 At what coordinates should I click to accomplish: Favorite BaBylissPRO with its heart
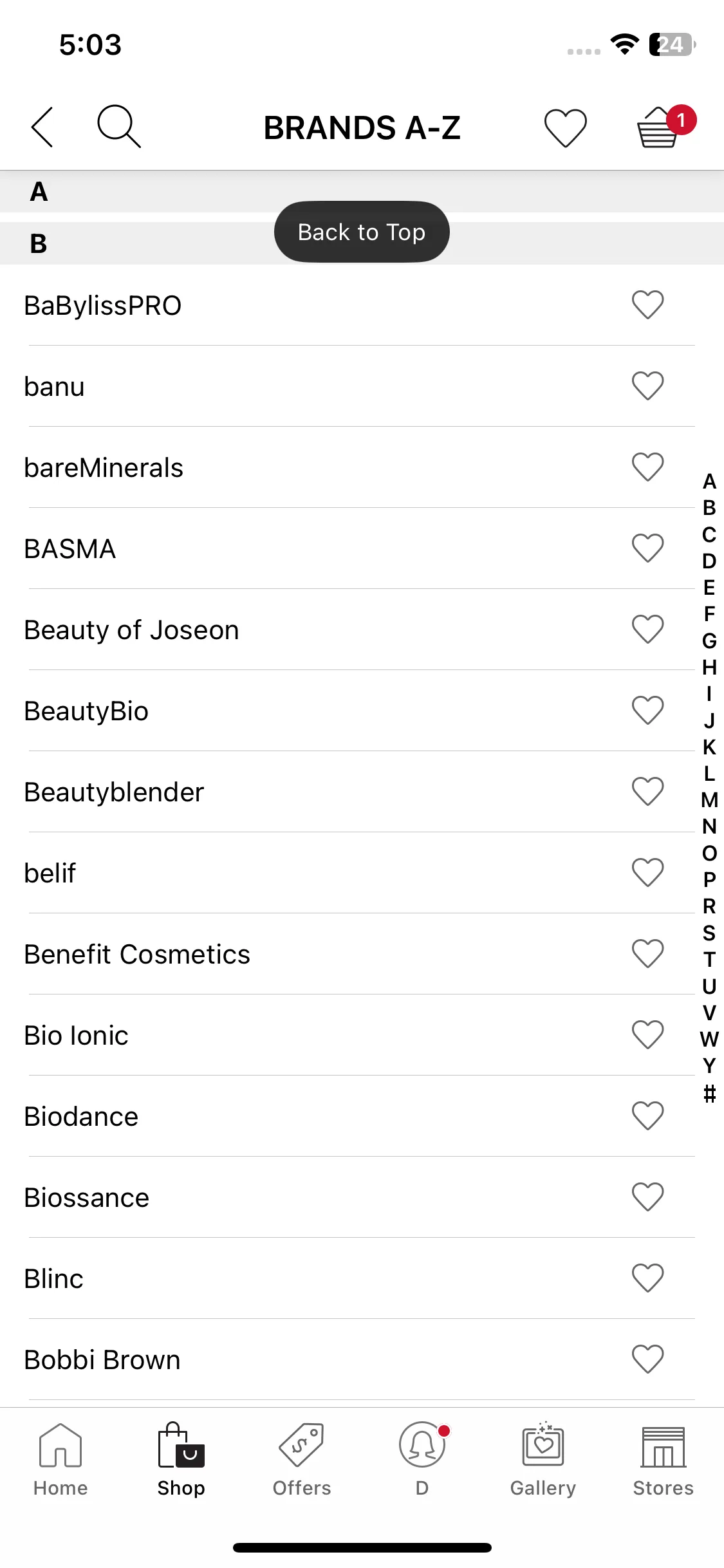point(647,304)
